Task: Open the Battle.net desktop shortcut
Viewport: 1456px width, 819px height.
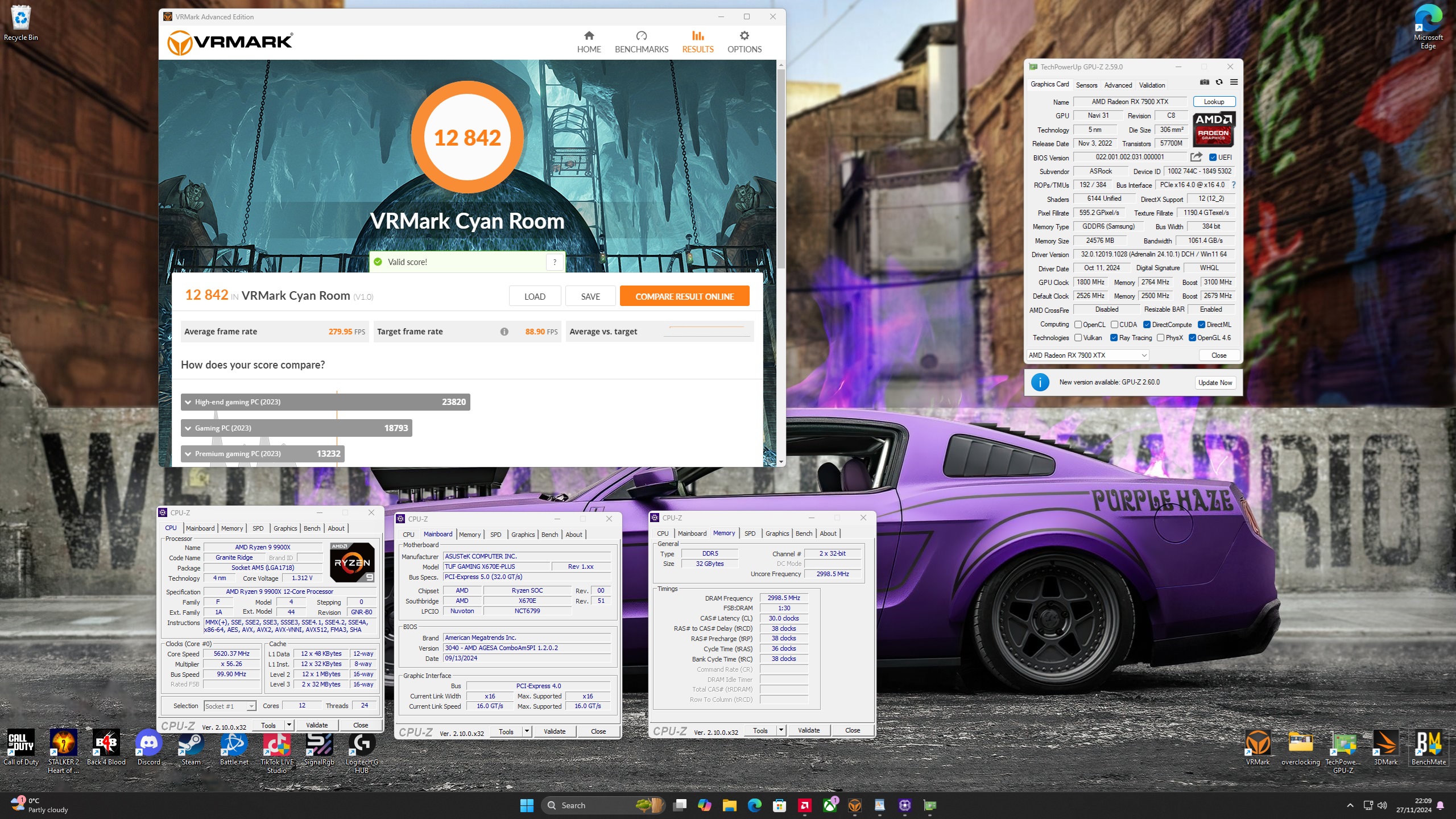Action: (234, 747)
